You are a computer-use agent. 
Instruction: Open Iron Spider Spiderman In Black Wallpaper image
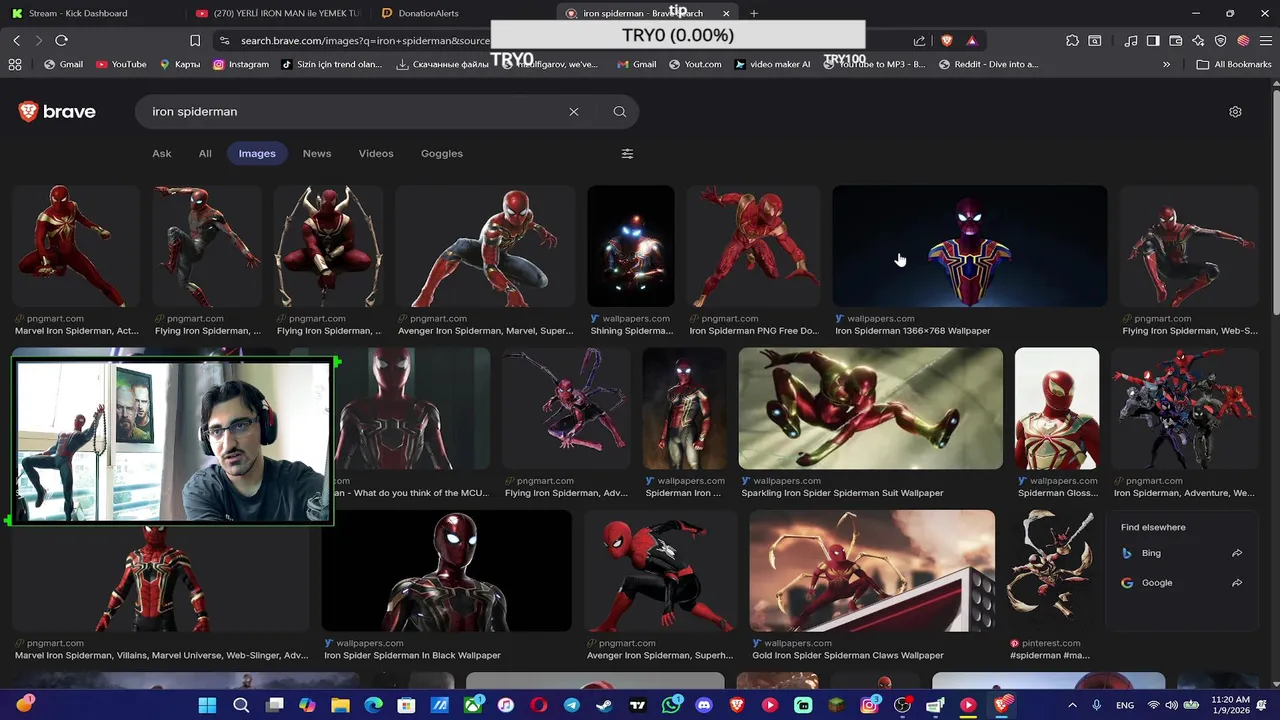[x=447, y=571]
